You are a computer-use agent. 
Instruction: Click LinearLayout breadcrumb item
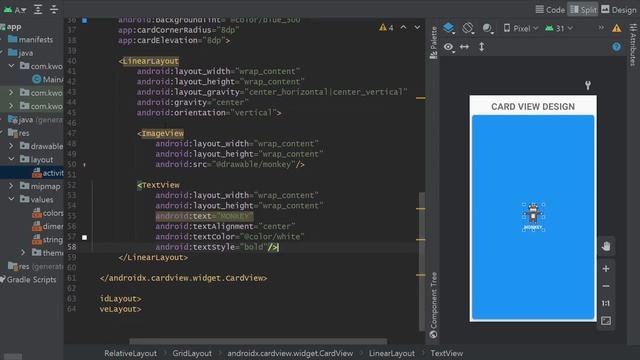[391, 353]
